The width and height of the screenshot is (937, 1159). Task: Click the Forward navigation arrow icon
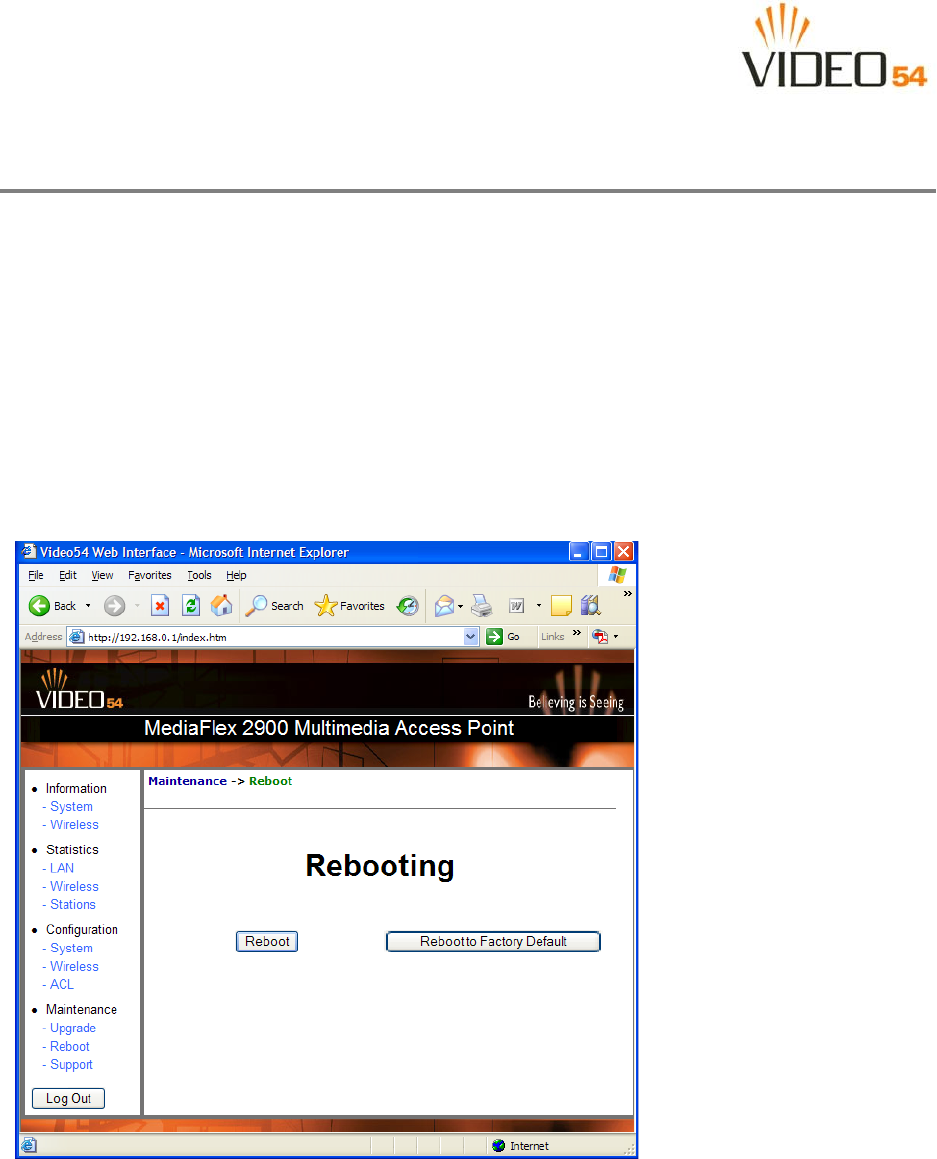(x=114, y=606)
